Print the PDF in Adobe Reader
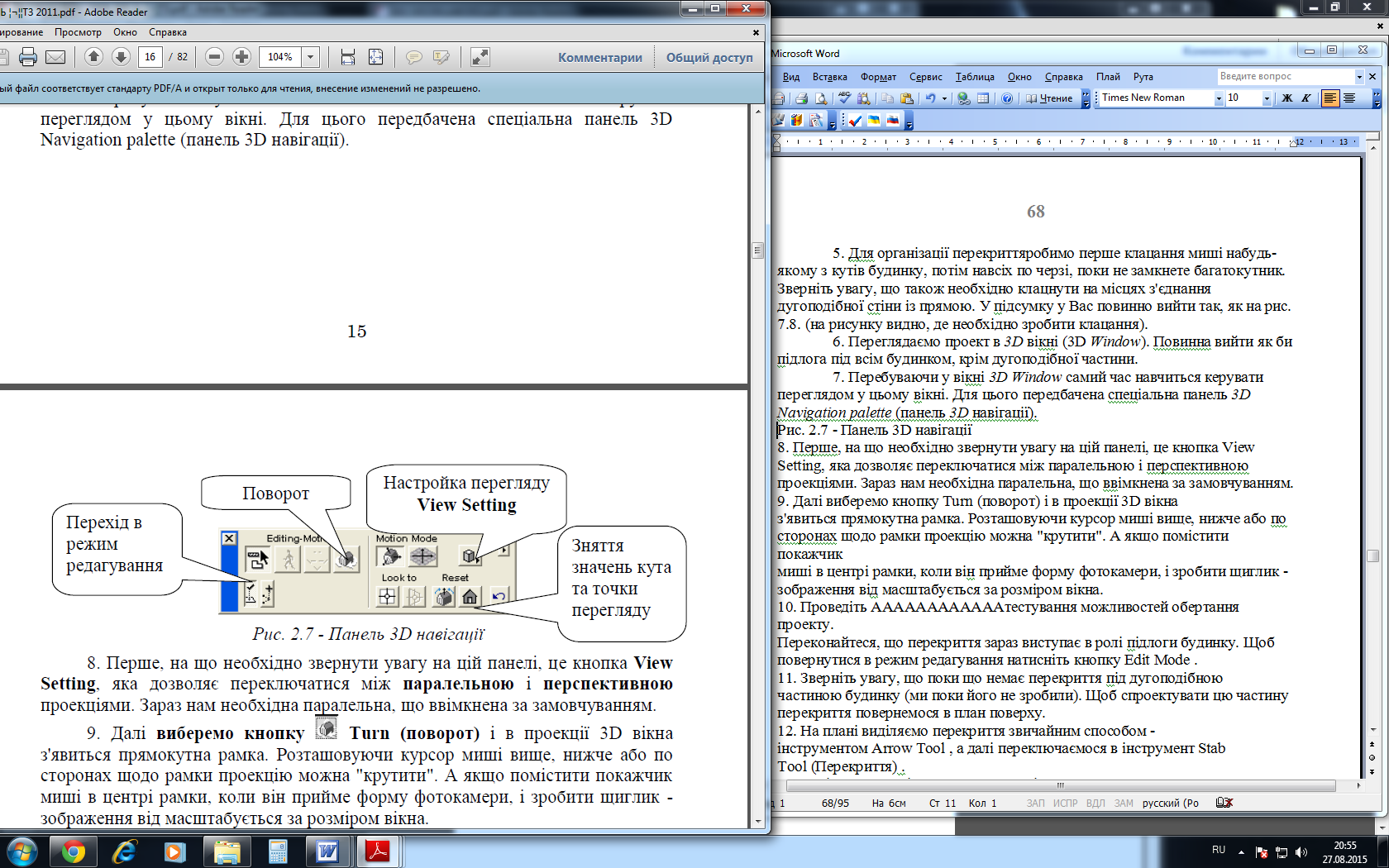This screenshot has width=1389, height=868. coord(28,57)
